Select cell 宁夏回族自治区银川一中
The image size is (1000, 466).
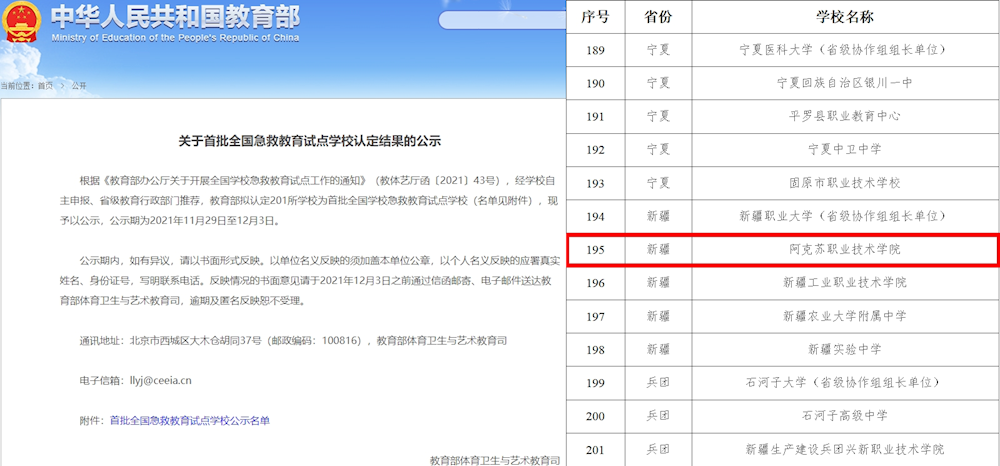click(x=844, y=83)
